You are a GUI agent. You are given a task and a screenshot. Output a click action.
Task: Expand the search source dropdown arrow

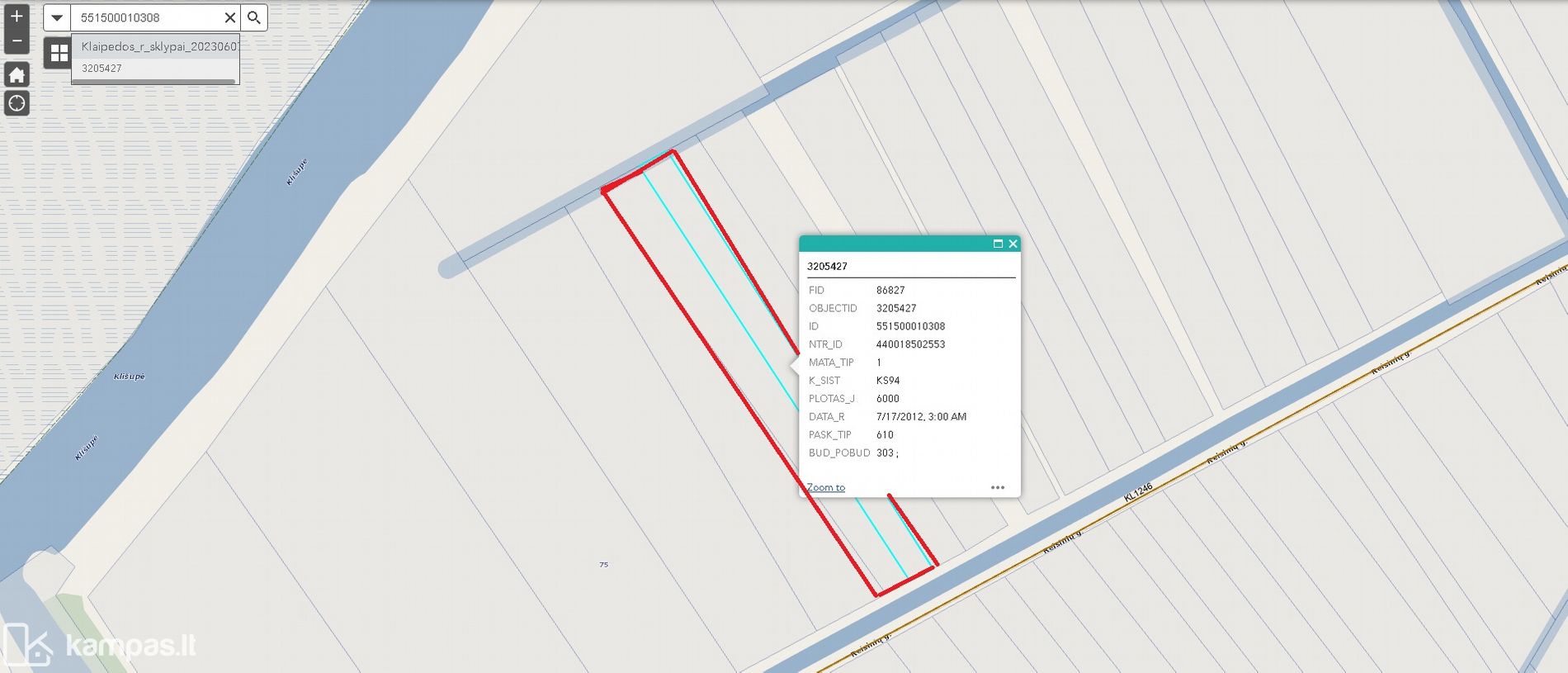coord(57,17)
